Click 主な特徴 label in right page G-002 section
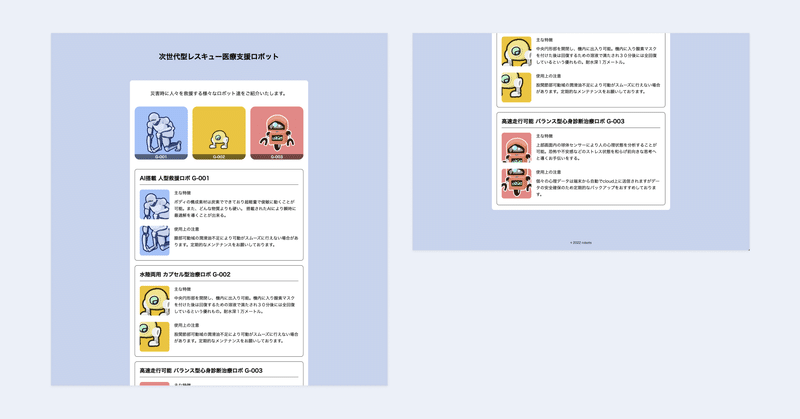800x419 pixels. [x=544, y=40]
